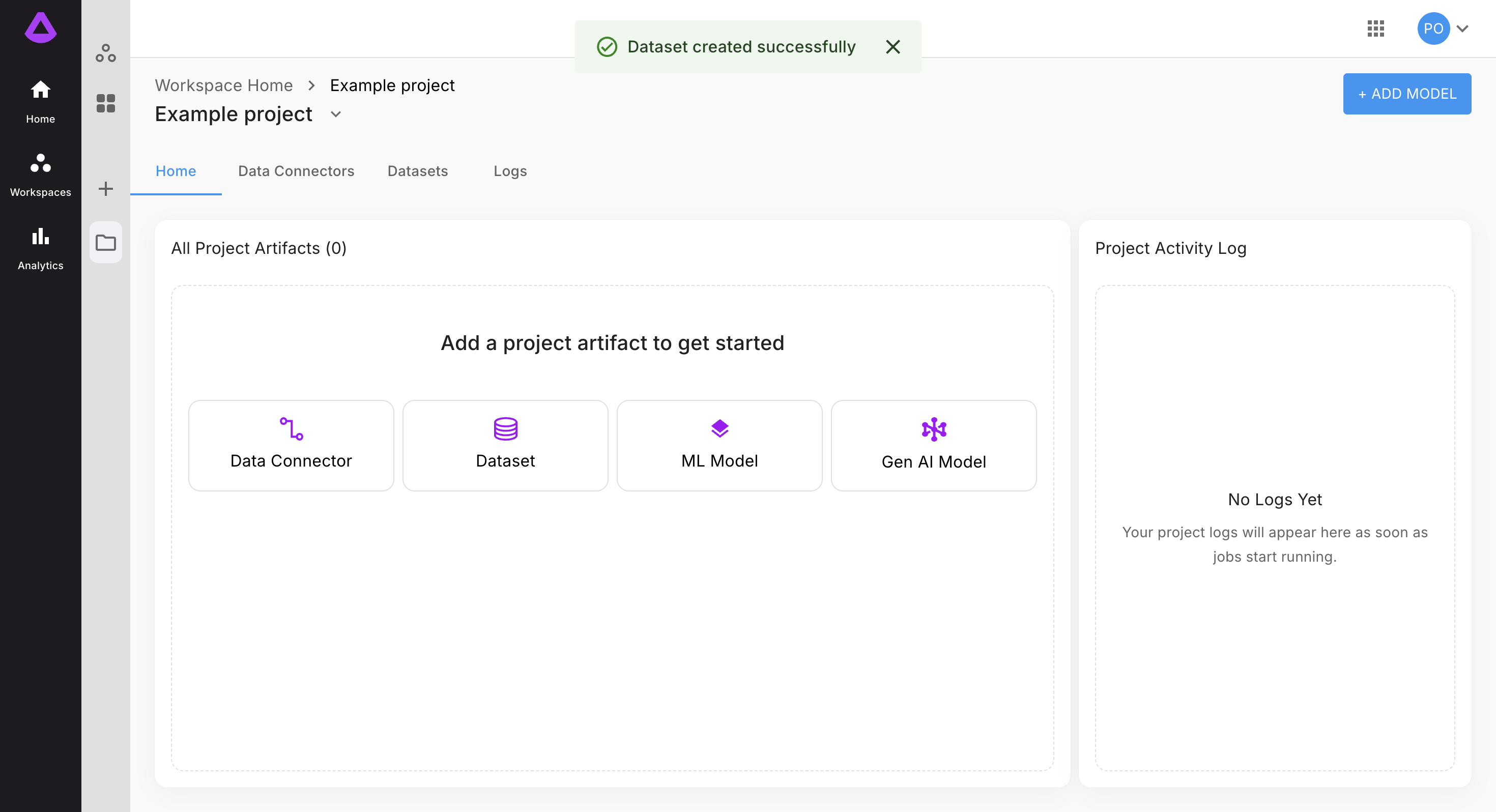The width and height of the screenshot is (1496, 812).
Task: Click the Project Activity Log heading
Action: (x=1170, y=248)
